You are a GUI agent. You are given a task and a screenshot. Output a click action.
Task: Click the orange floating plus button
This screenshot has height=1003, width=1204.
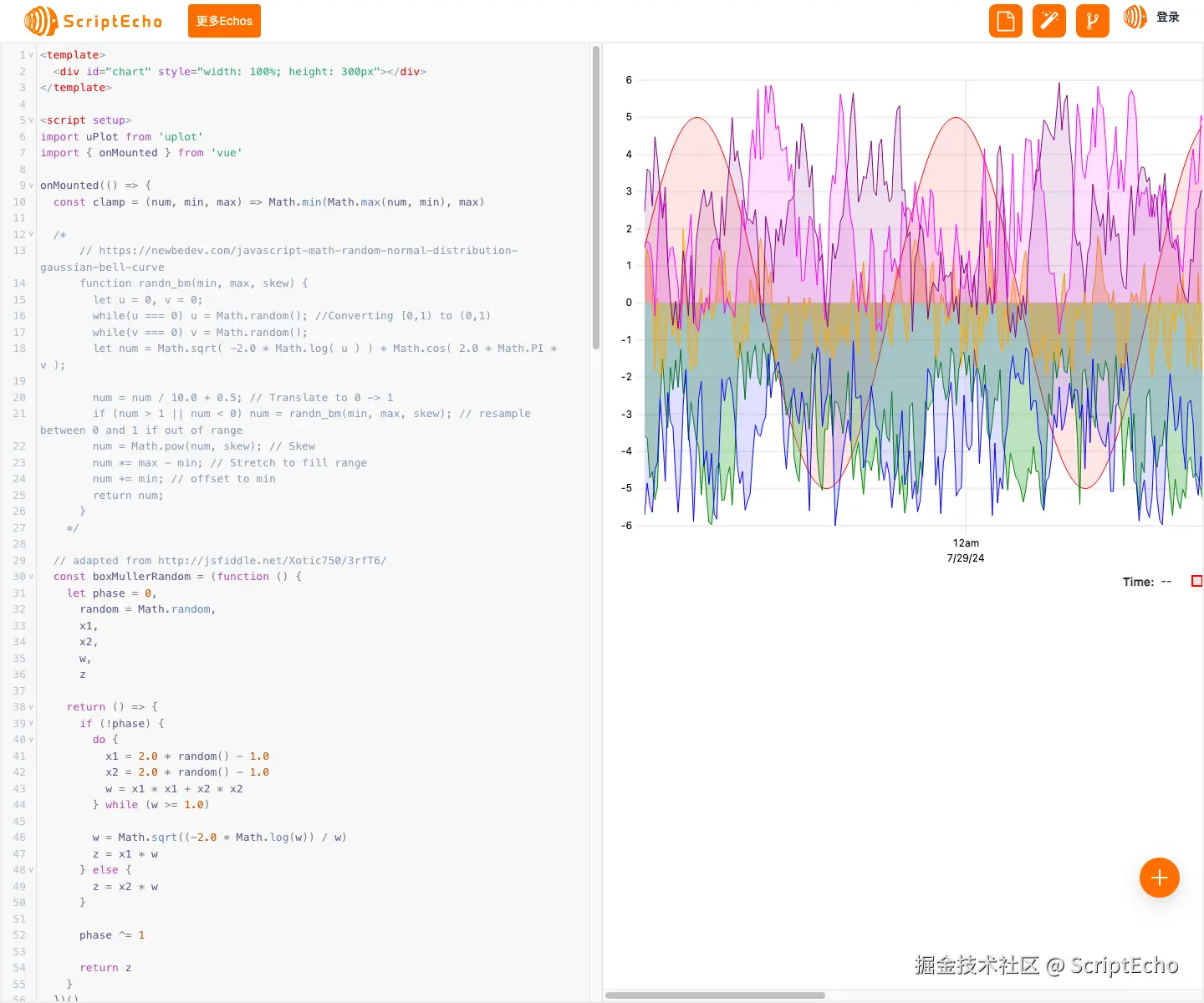coord(1160,878)
